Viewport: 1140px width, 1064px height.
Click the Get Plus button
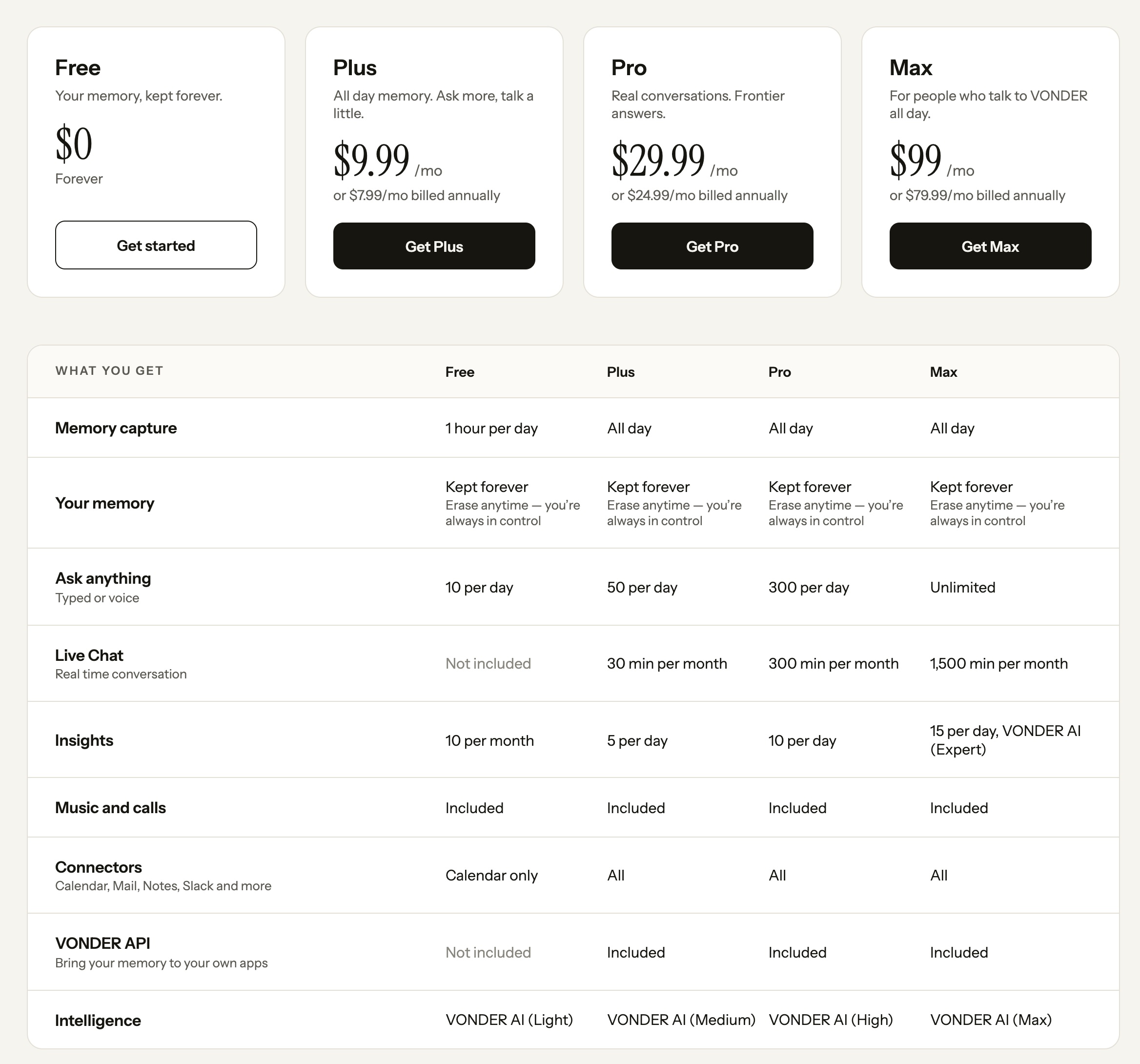click(434, 246)
